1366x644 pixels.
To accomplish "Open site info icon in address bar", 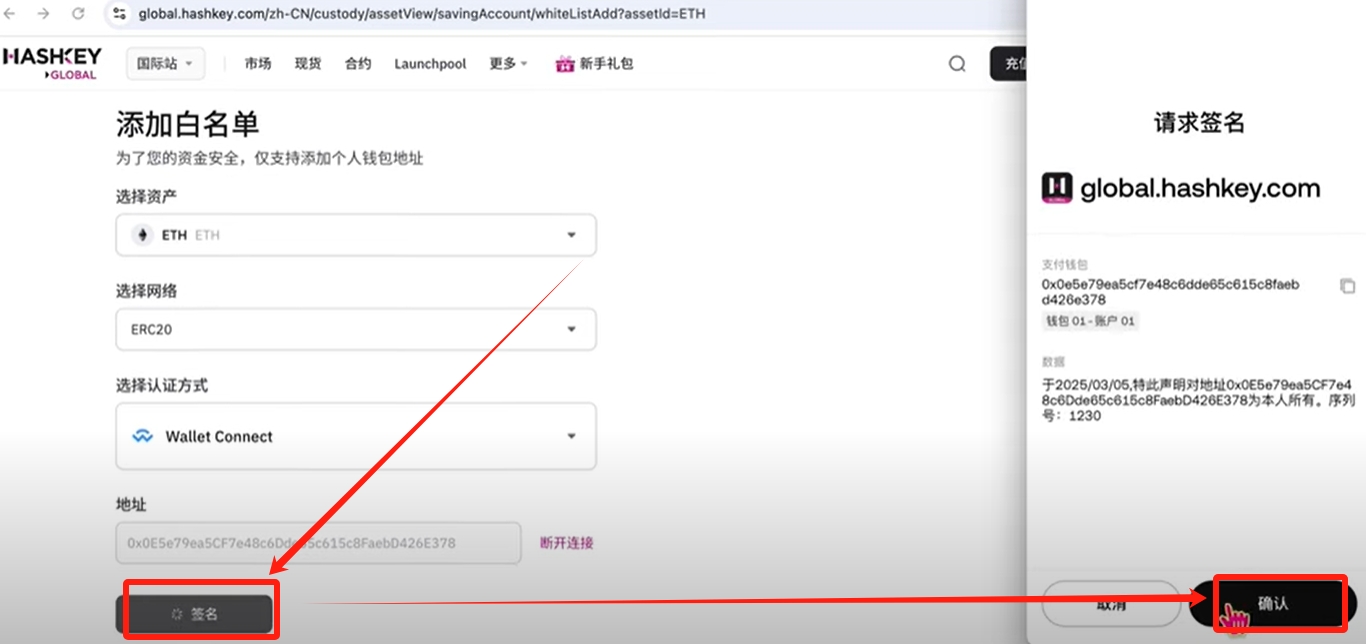I will tap(120, 14).
